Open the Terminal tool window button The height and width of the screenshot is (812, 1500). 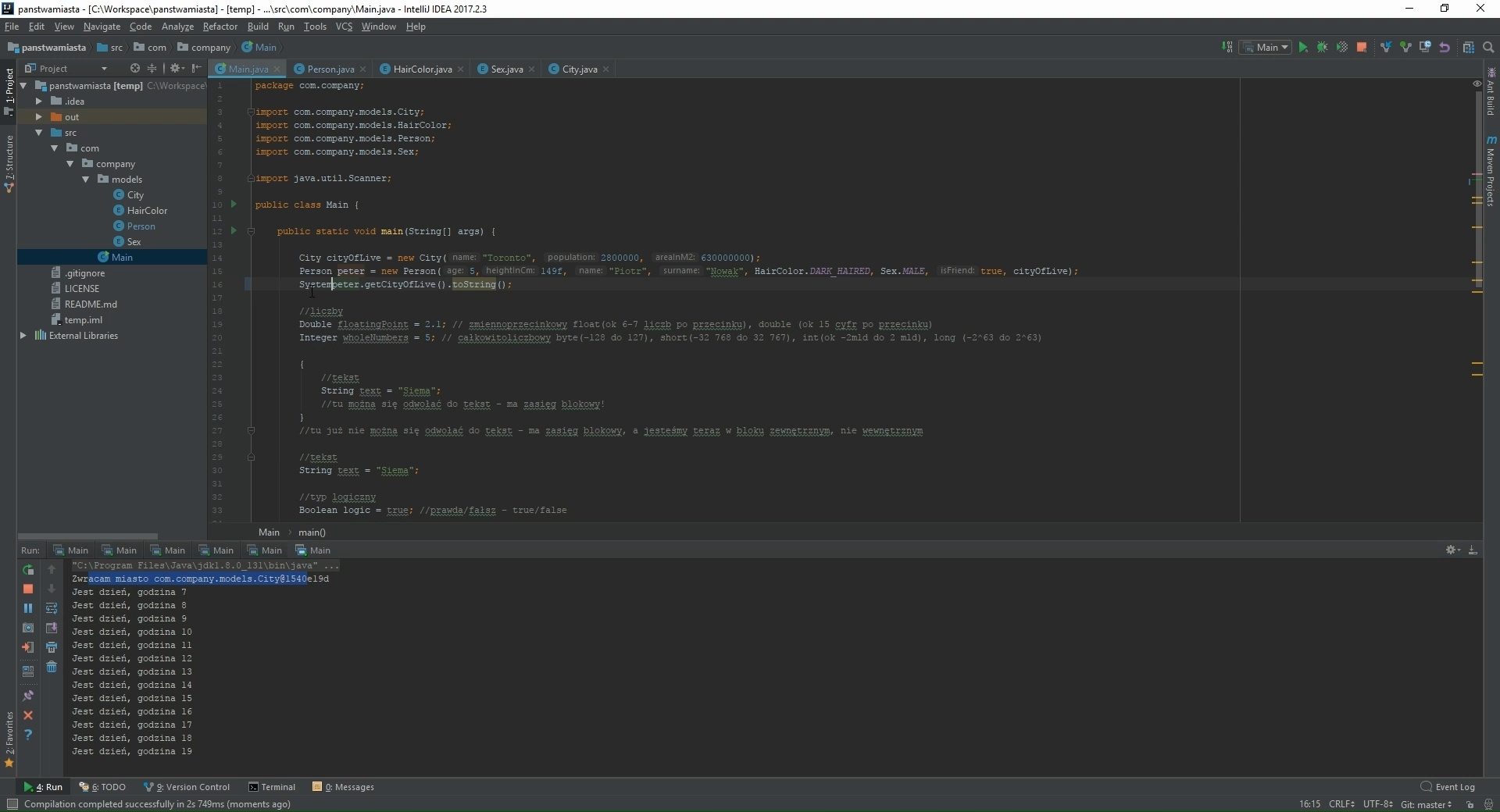[x=272, y=787]
